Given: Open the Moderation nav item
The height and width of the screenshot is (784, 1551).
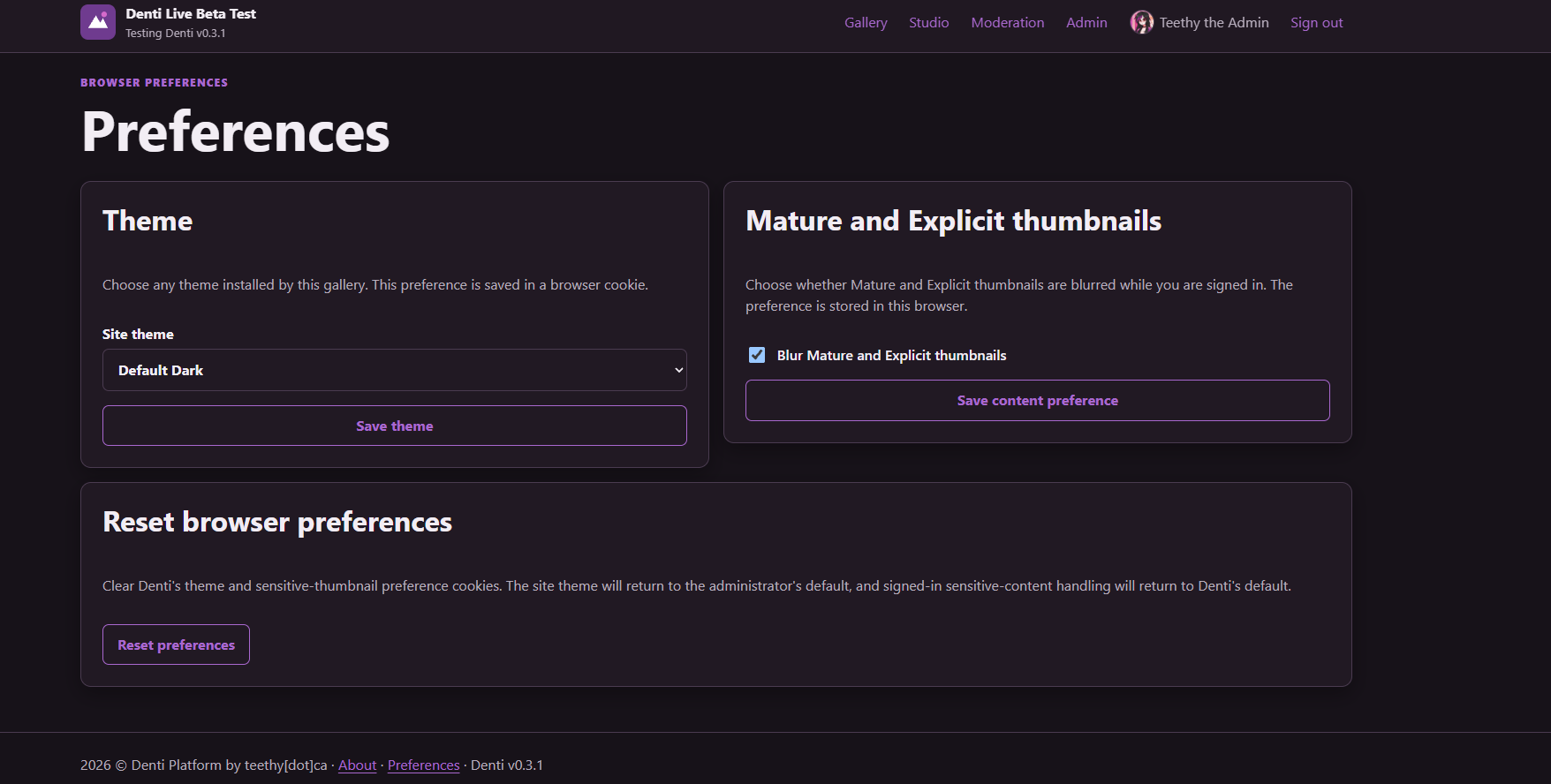Looking at the screenshot, I should (1008, 23).
